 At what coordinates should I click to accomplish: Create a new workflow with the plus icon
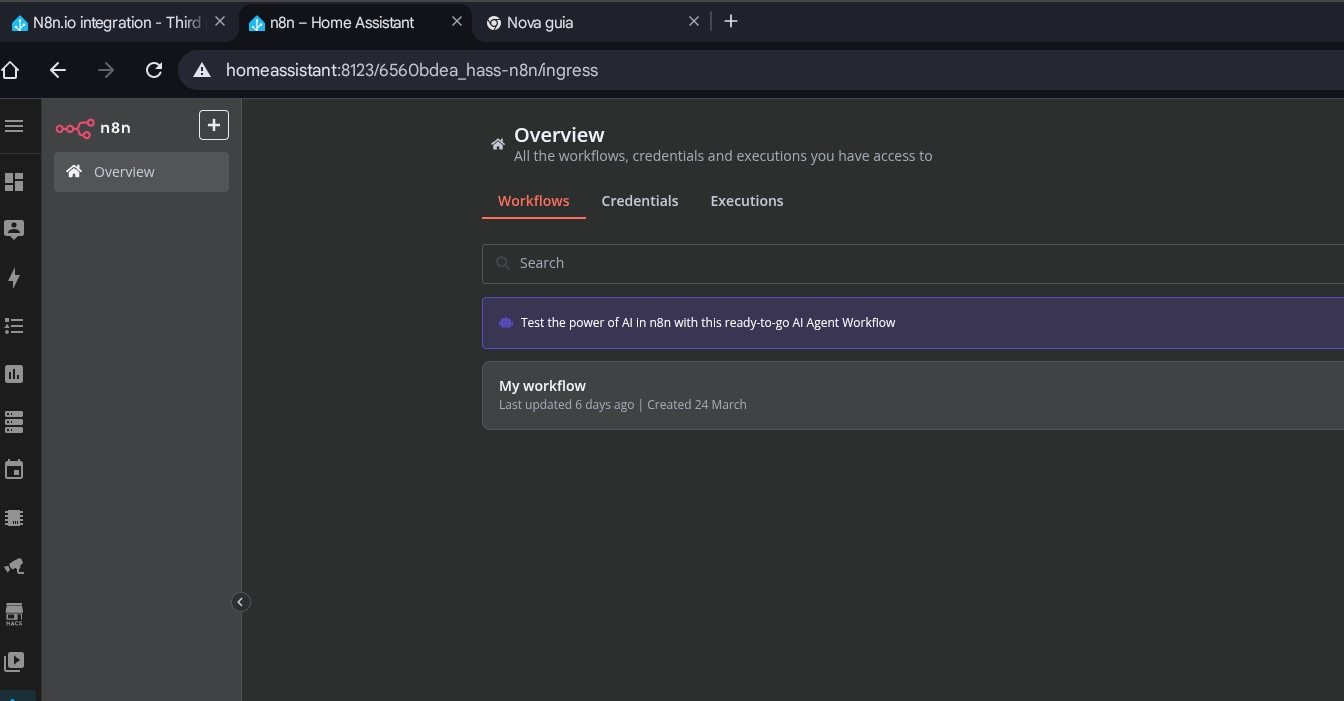(x=213, y=124)
